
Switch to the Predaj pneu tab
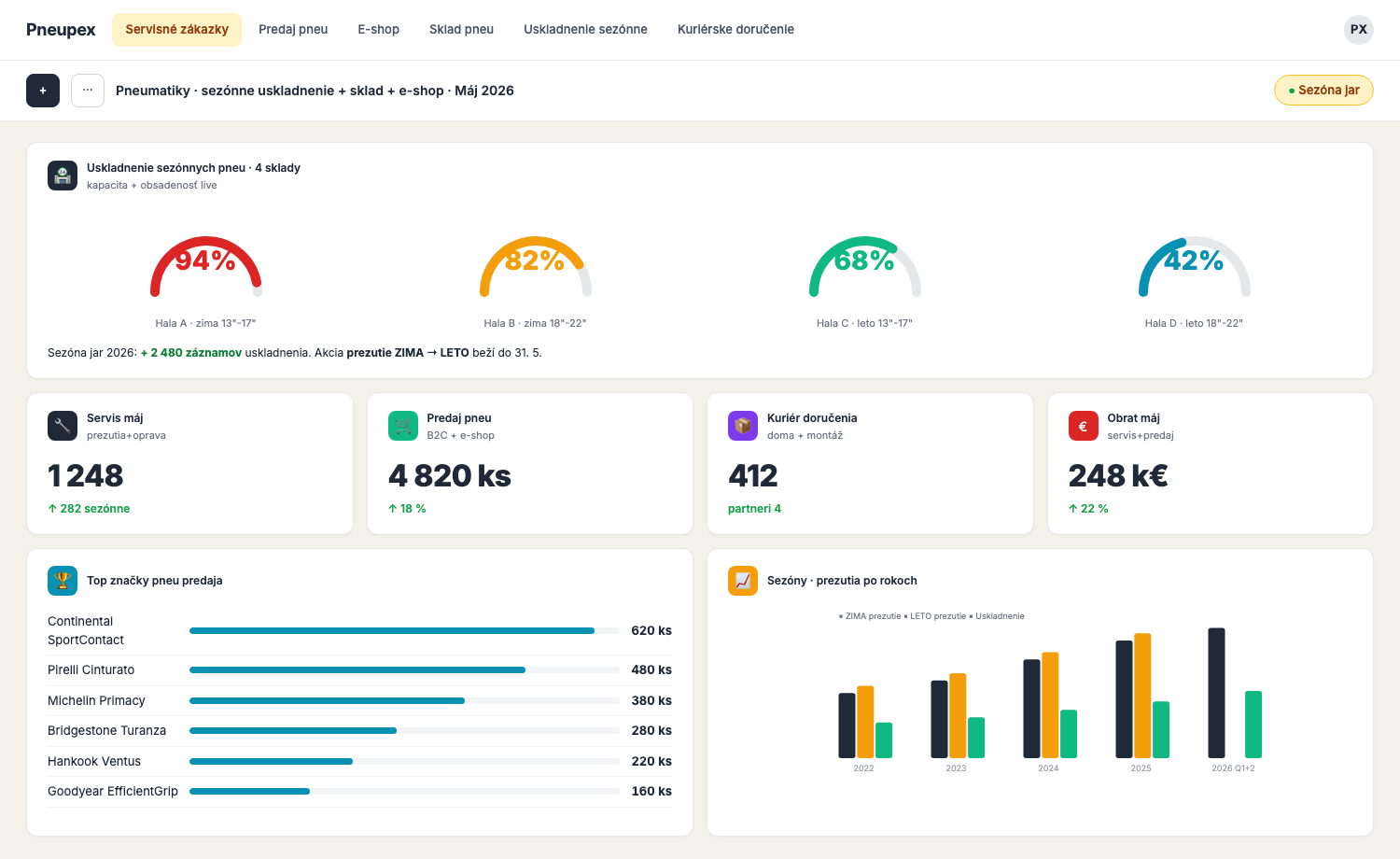point(293,30)
